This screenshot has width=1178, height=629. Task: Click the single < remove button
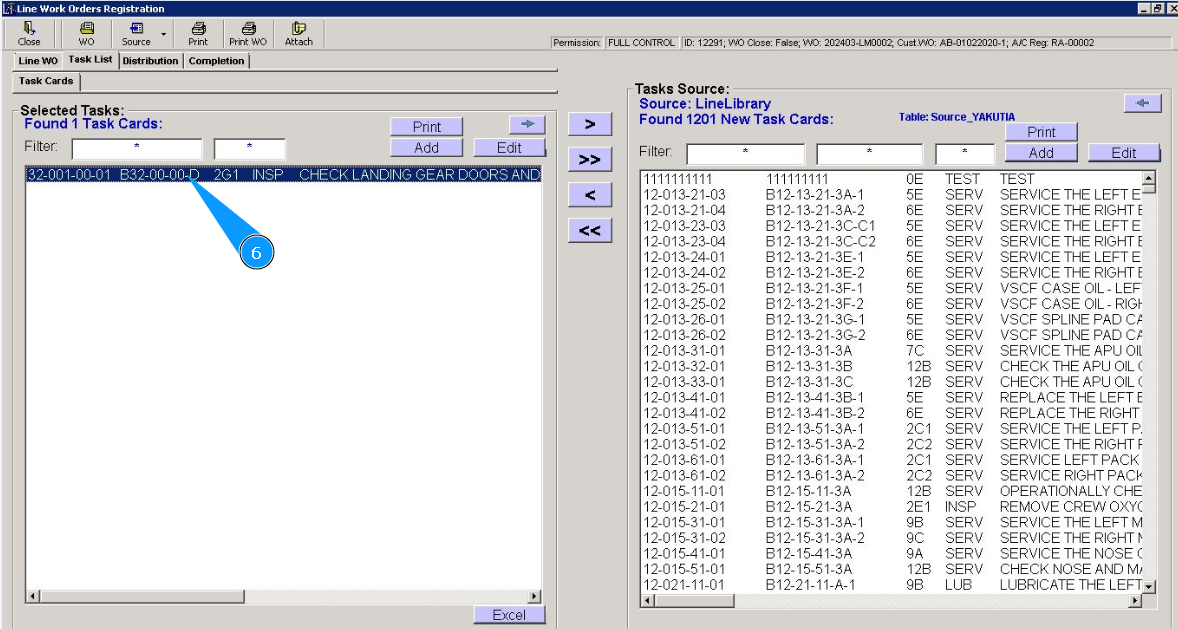[590, 195]
